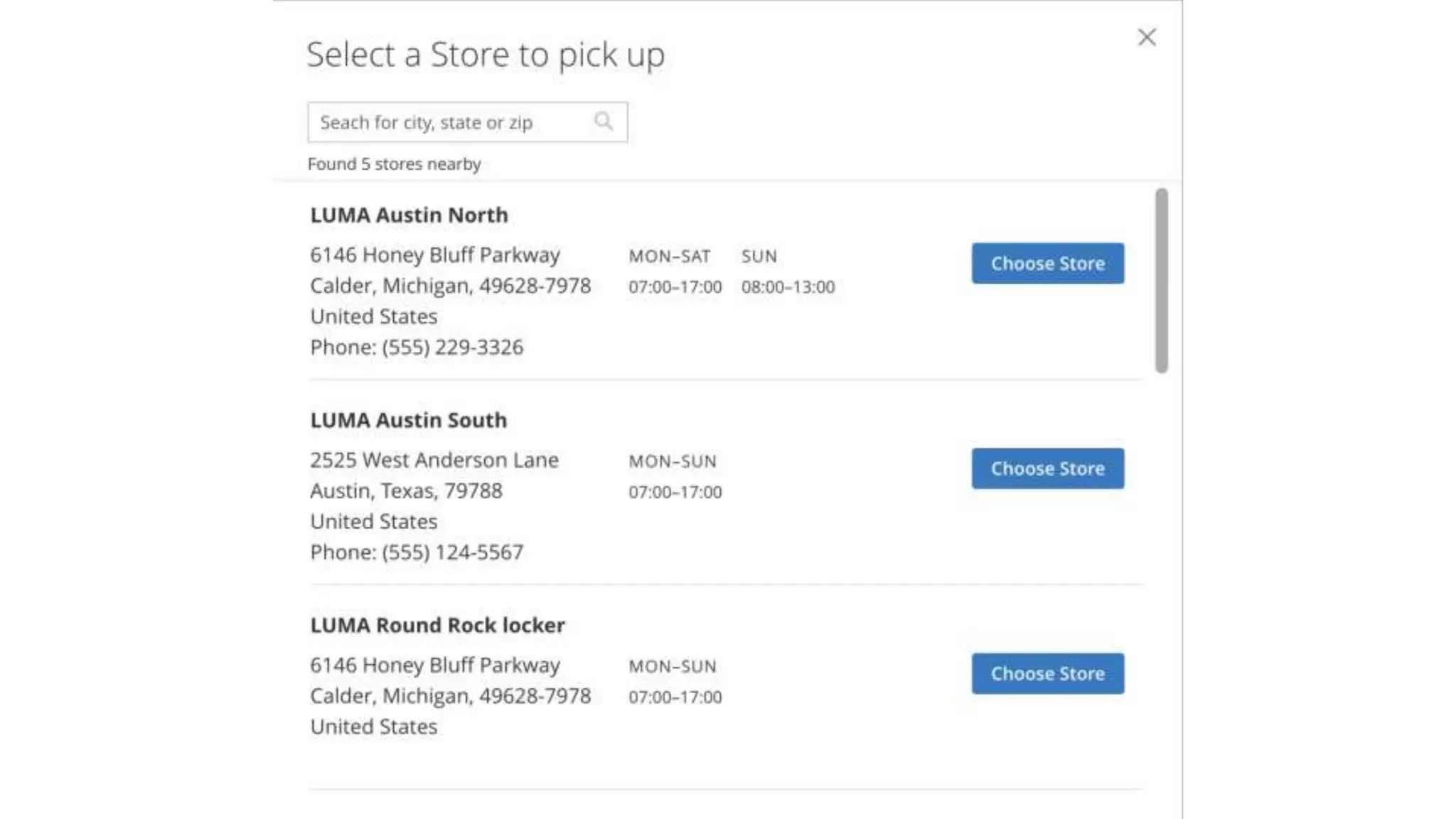This screenshot has width=1456, height=819.
Task: Click Austin North's Sunday hours 08:00–13:00
Action: (788, 287)
